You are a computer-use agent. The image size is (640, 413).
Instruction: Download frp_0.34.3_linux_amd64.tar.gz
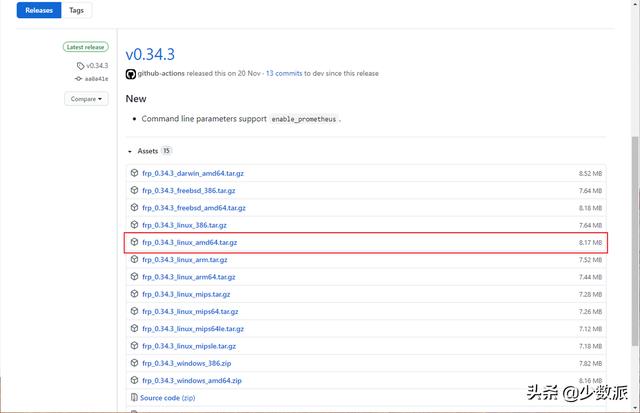pos(189,242)
